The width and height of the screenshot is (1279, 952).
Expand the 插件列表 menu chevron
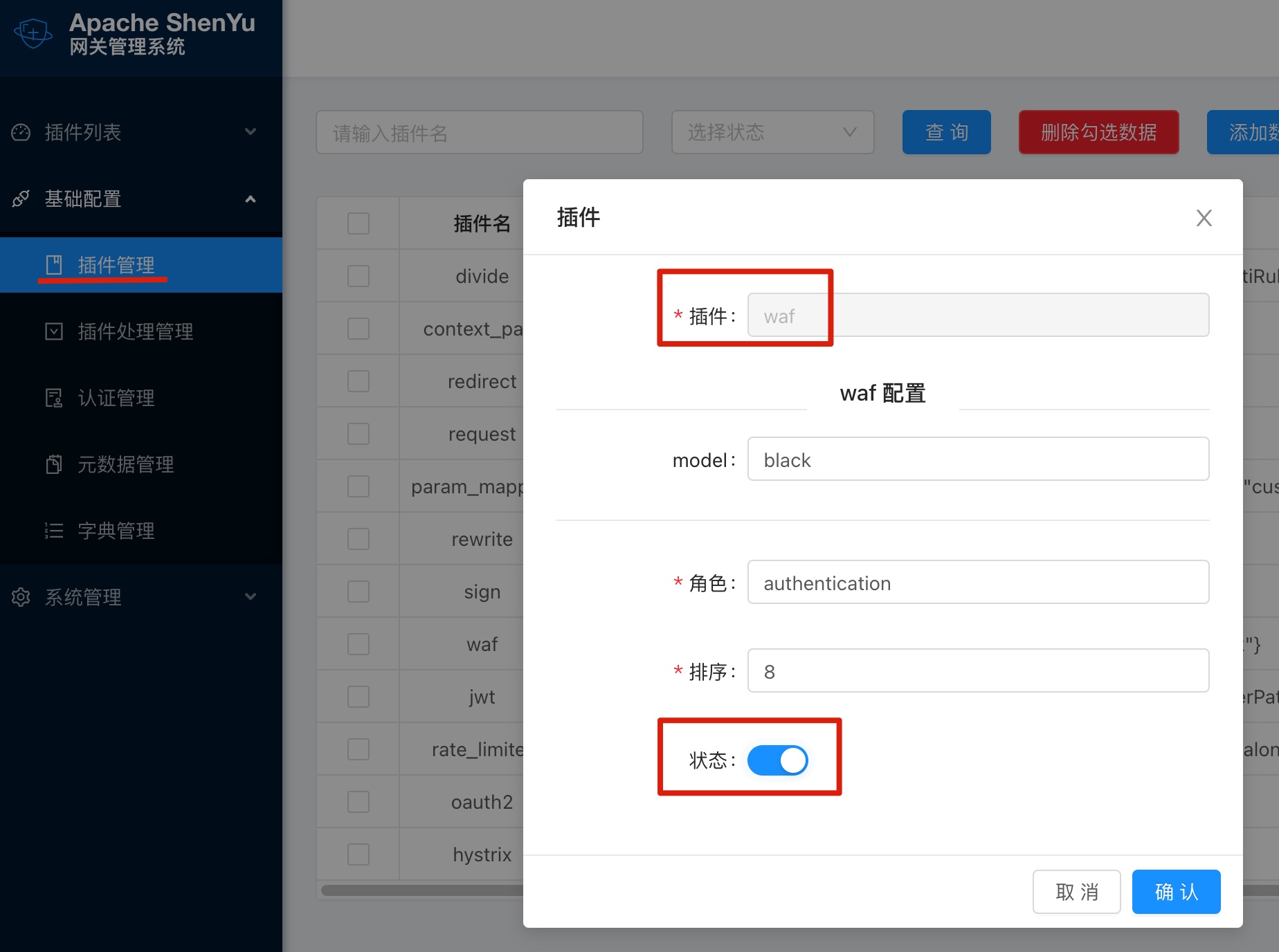pos(251,132)
